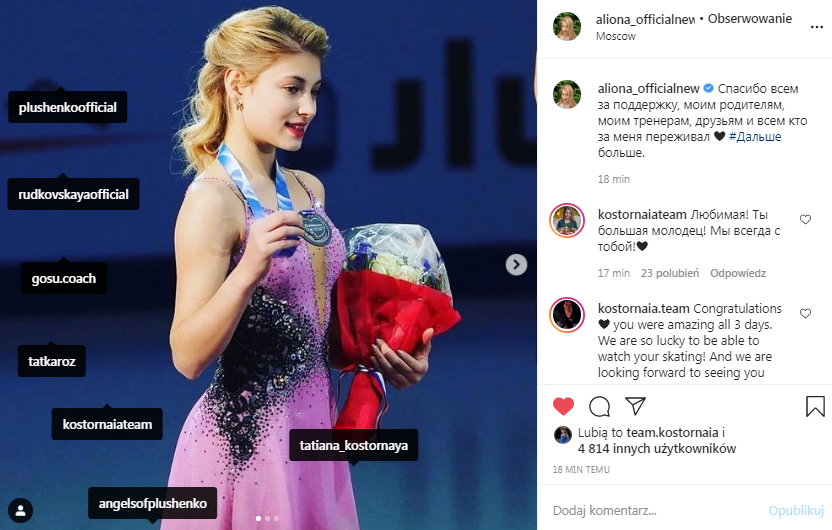The width and height of the screenshot is (832, 530).
Task: Click the red heart like icon
Action: [x=563, y=406]
